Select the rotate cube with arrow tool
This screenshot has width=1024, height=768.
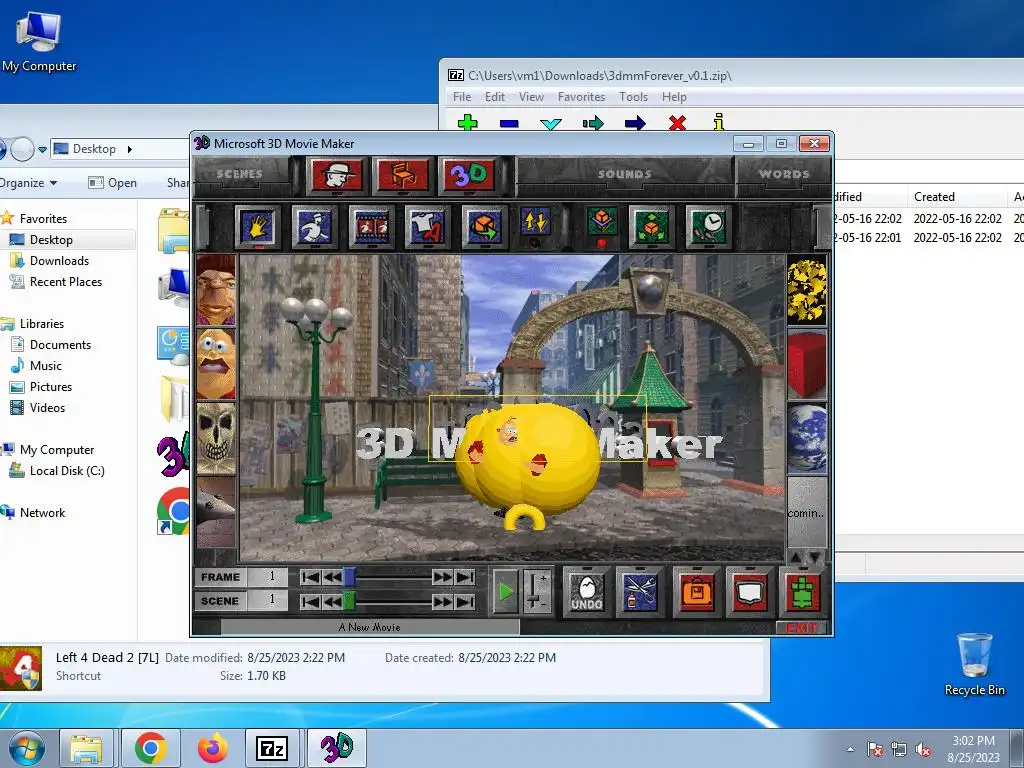(484, 227)
